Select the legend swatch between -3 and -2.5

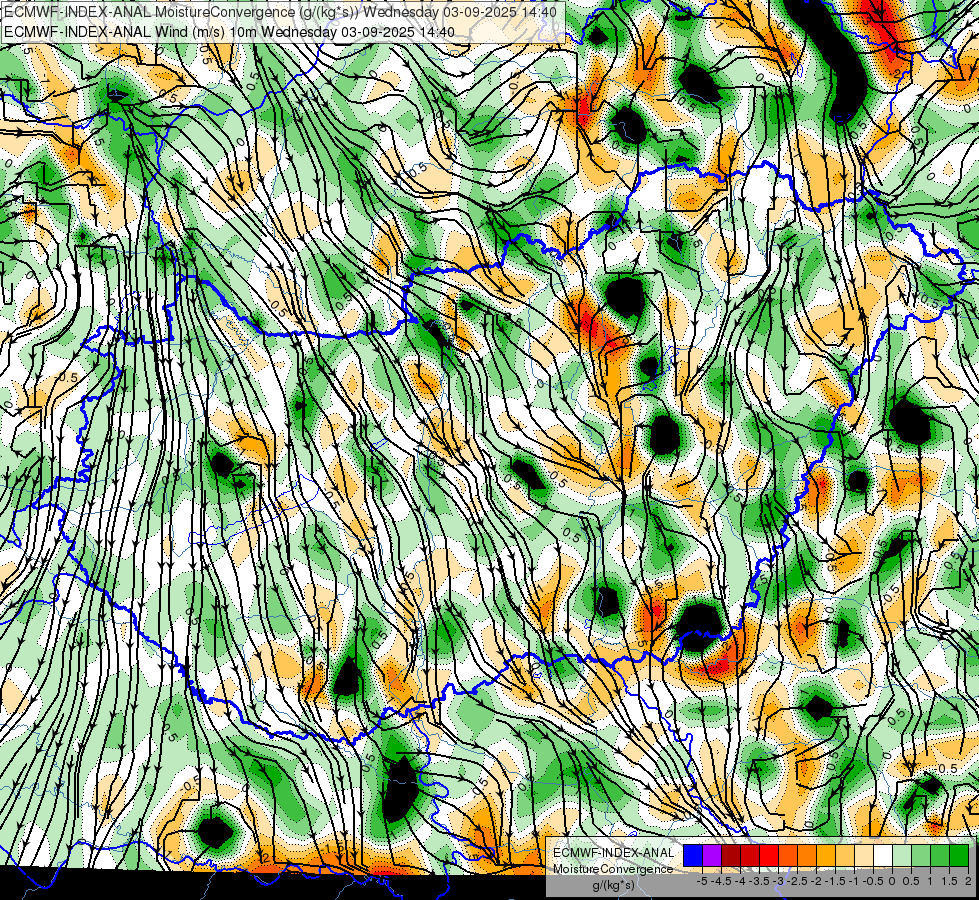pyautogui.click(x=788, y=856)
